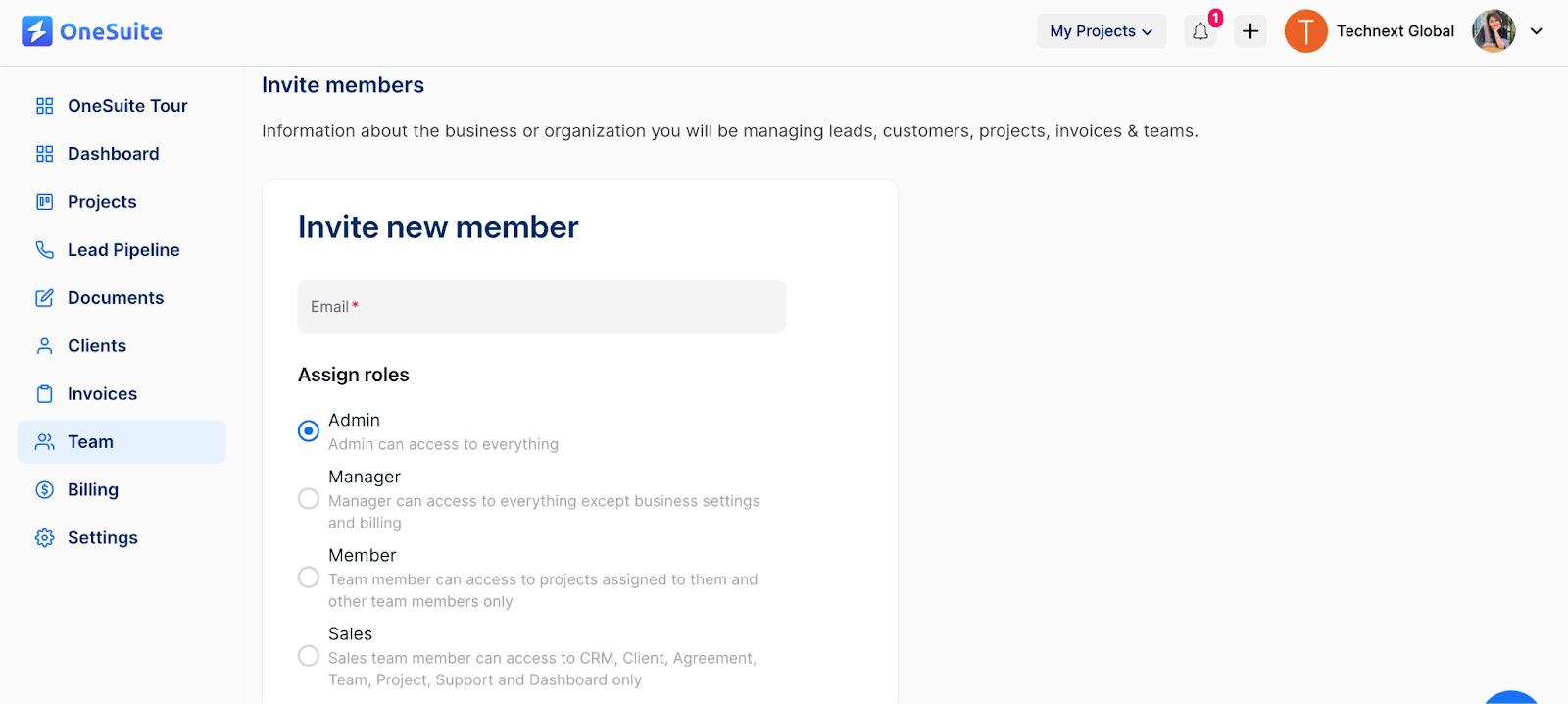
Task: Click the Documents edit icon
Action: tap(44, 298)
